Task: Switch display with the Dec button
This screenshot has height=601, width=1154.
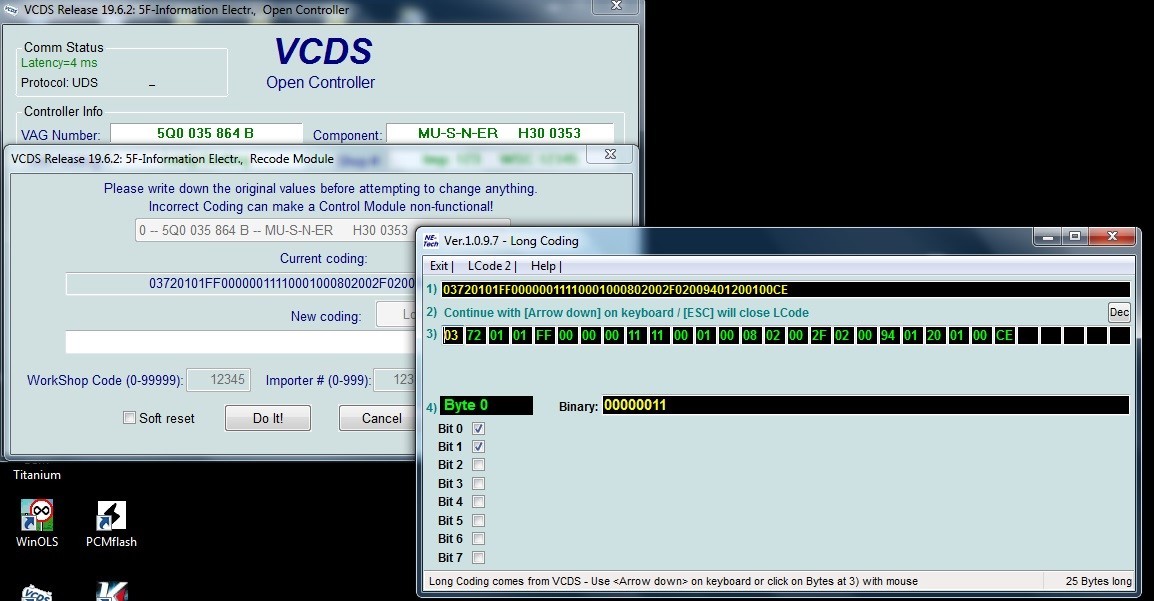Action: 1119,312
